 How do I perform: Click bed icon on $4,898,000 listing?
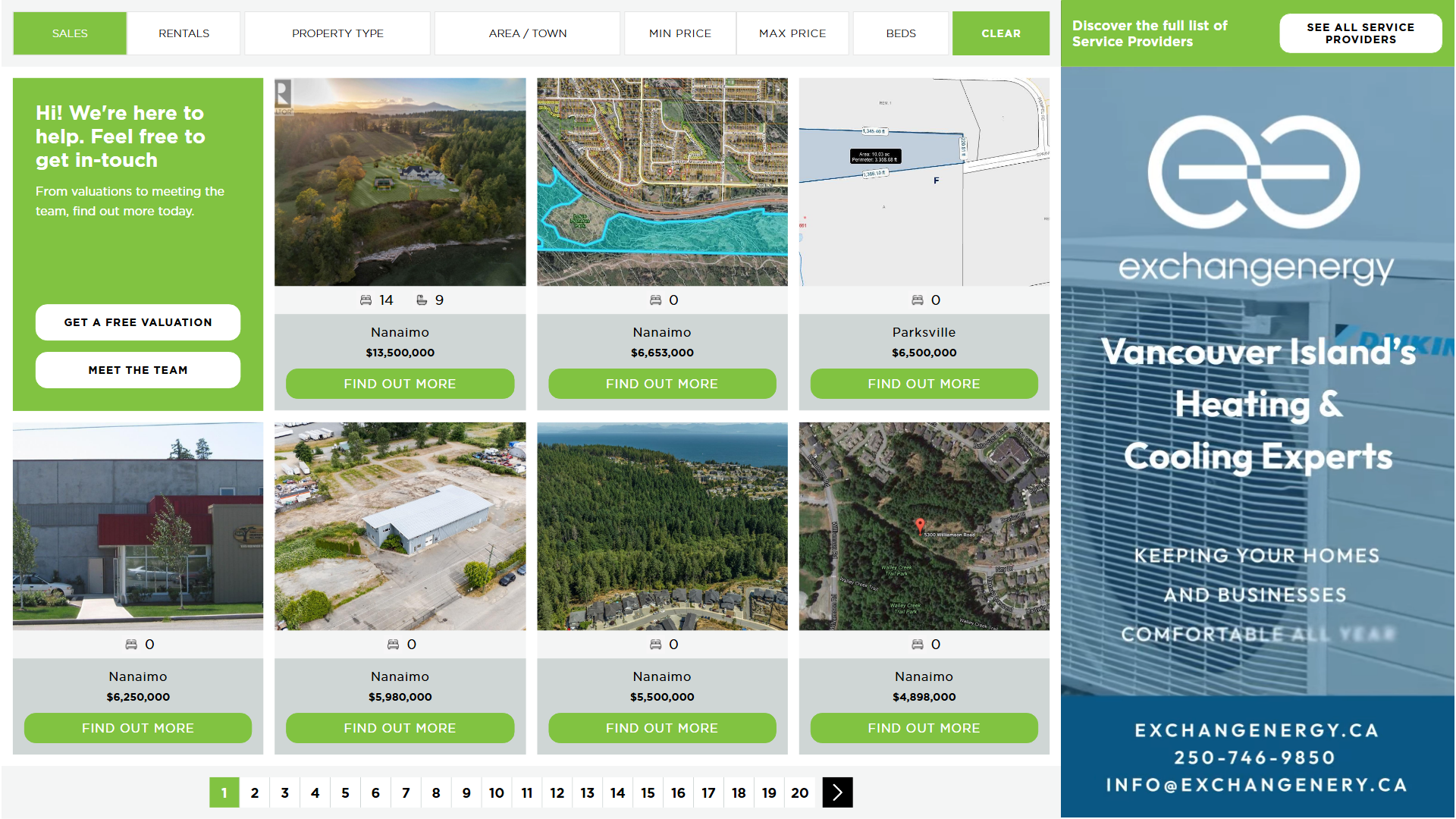click(x=917, y=645)
